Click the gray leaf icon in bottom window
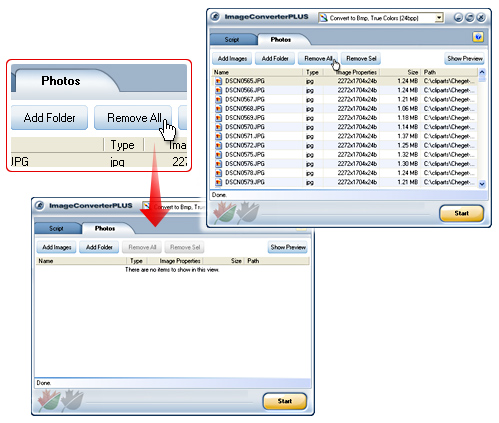The width and height of the screenshot is (499, 423). [x=72, y=400]
